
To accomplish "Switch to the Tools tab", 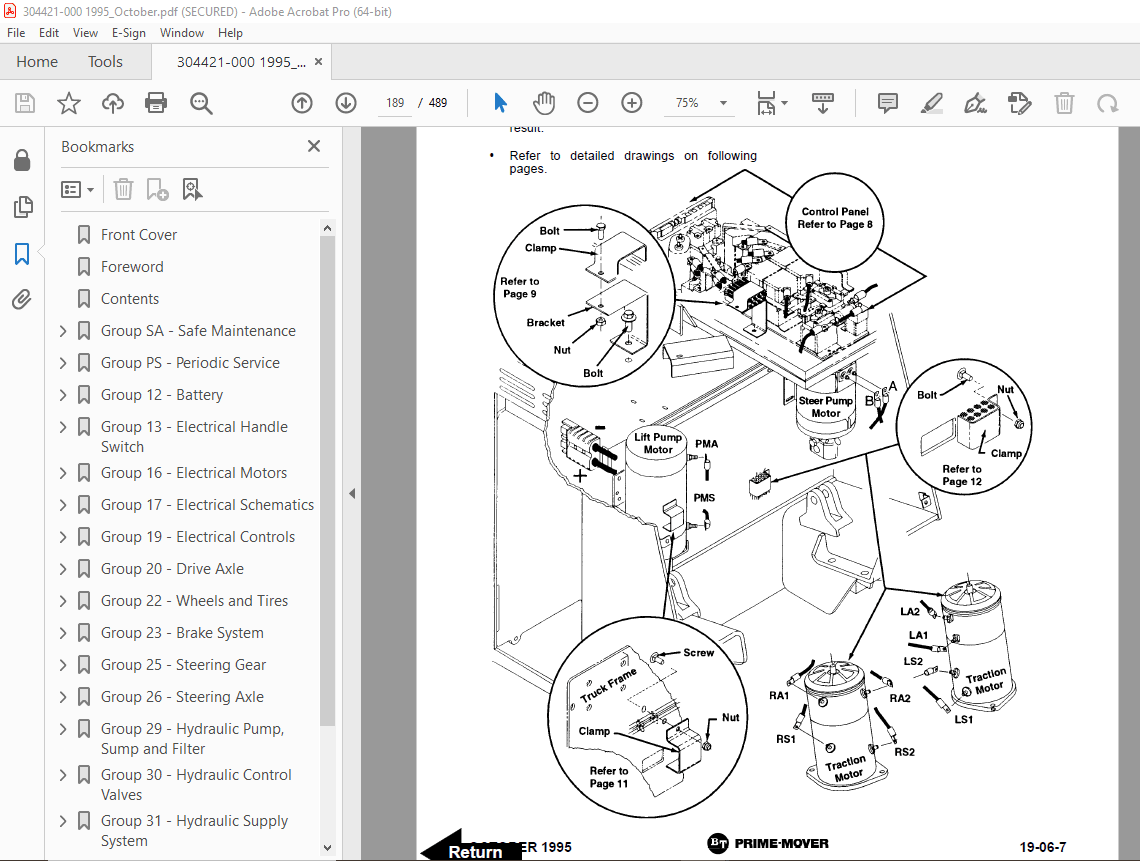I will click(105, 62).
